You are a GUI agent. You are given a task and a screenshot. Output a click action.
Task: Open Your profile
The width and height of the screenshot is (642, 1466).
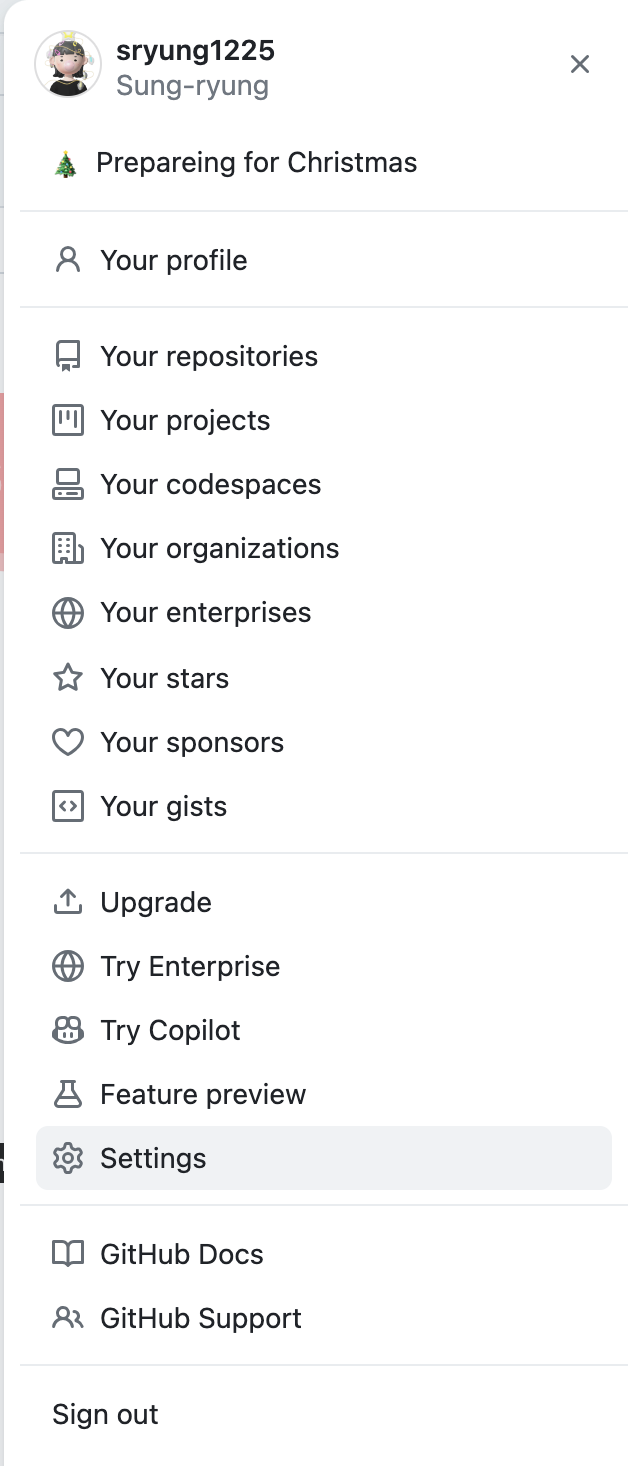pos(174,261)
